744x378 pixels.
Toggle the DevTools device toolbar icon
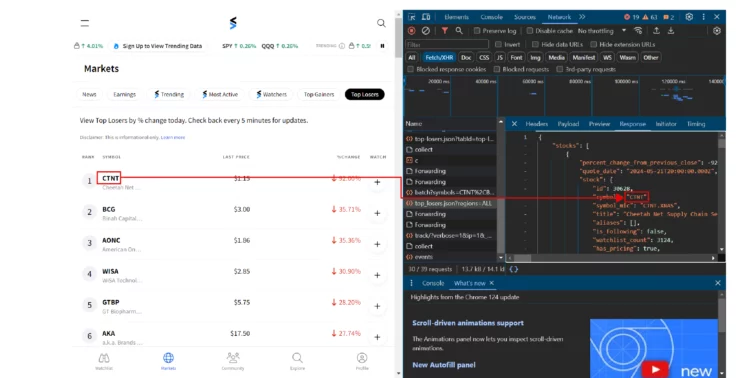click(x=426, y=17)
